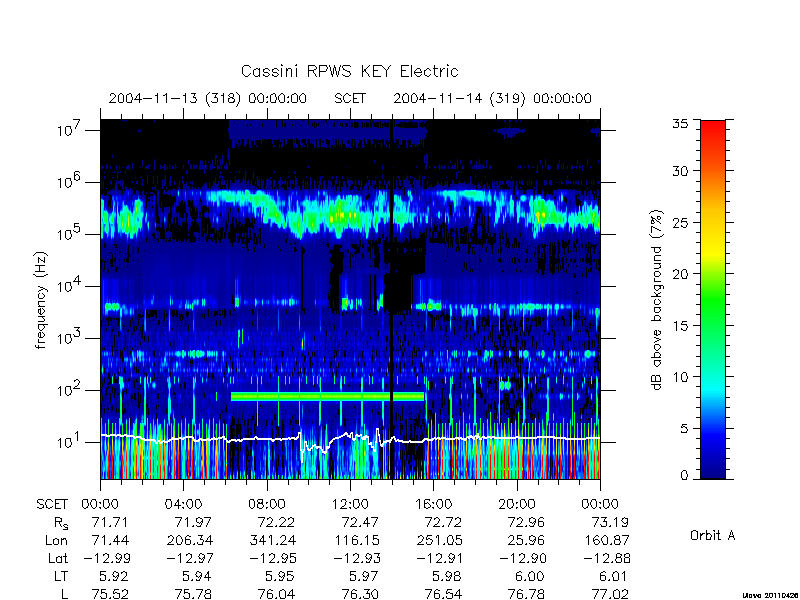Click the "Lat" row label
This screenshot has width=800, height=600.
(58, 559)
